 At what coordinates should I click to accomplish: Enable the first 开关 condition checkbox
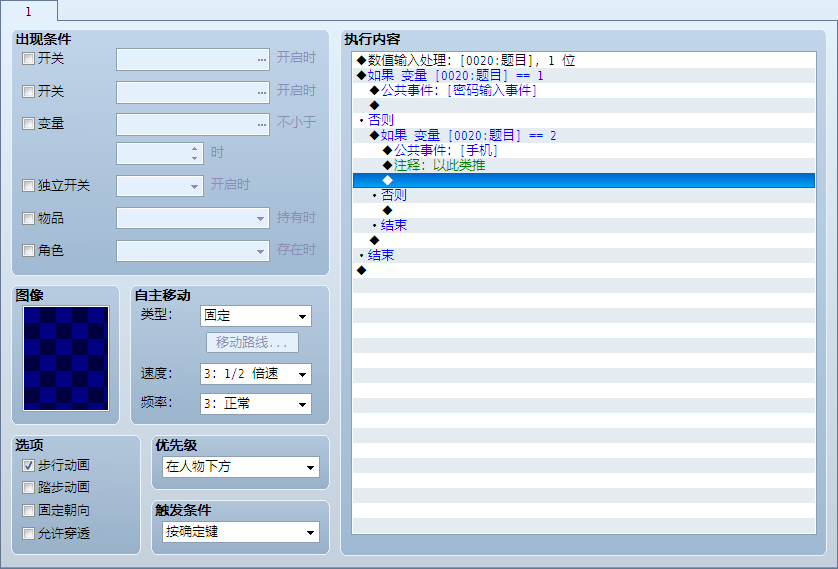28,58
